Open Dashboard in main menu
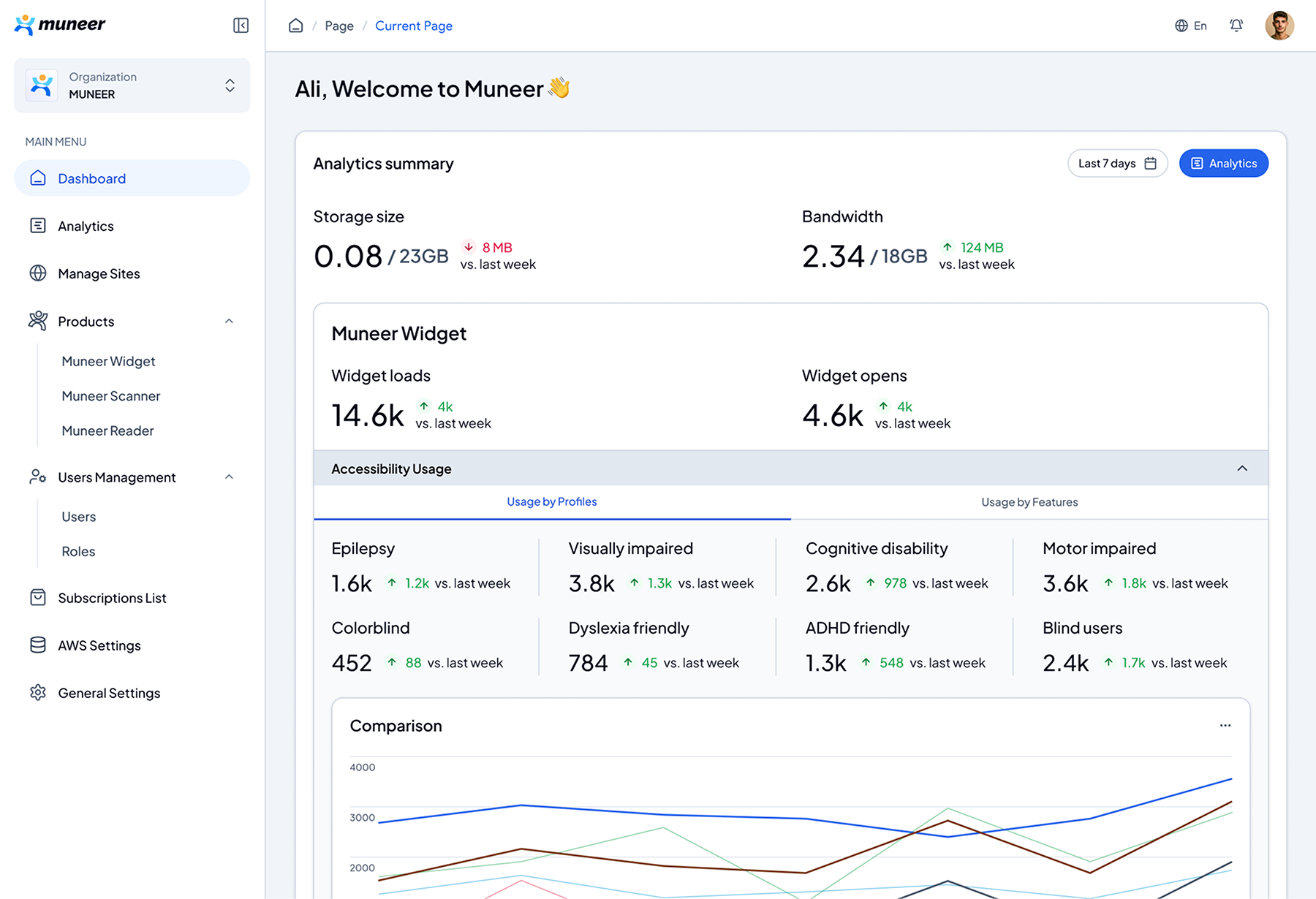This screenshot has height=899, width=1316. pos(132,178)
